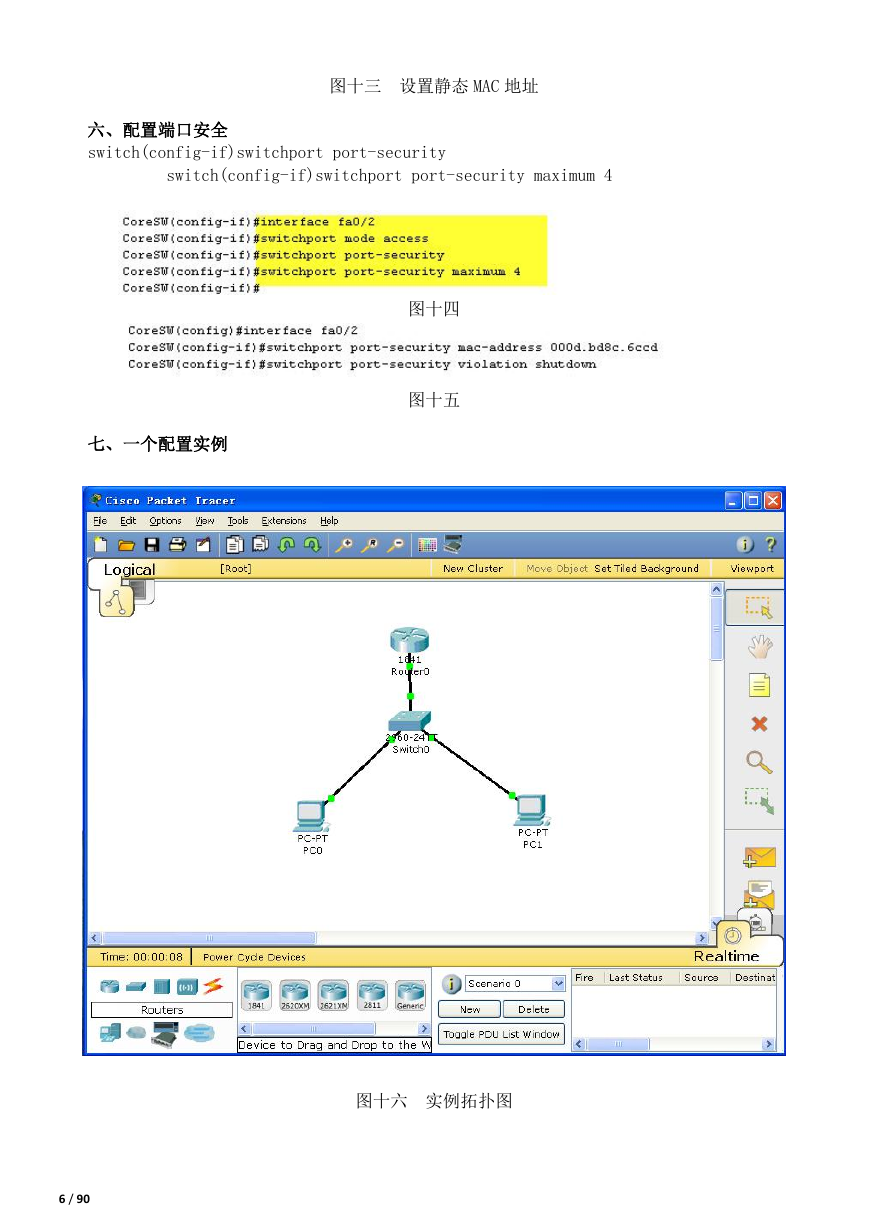Open the Activity Wizard toolbar icon
The image size is (869, 1228).
[203, 545]
